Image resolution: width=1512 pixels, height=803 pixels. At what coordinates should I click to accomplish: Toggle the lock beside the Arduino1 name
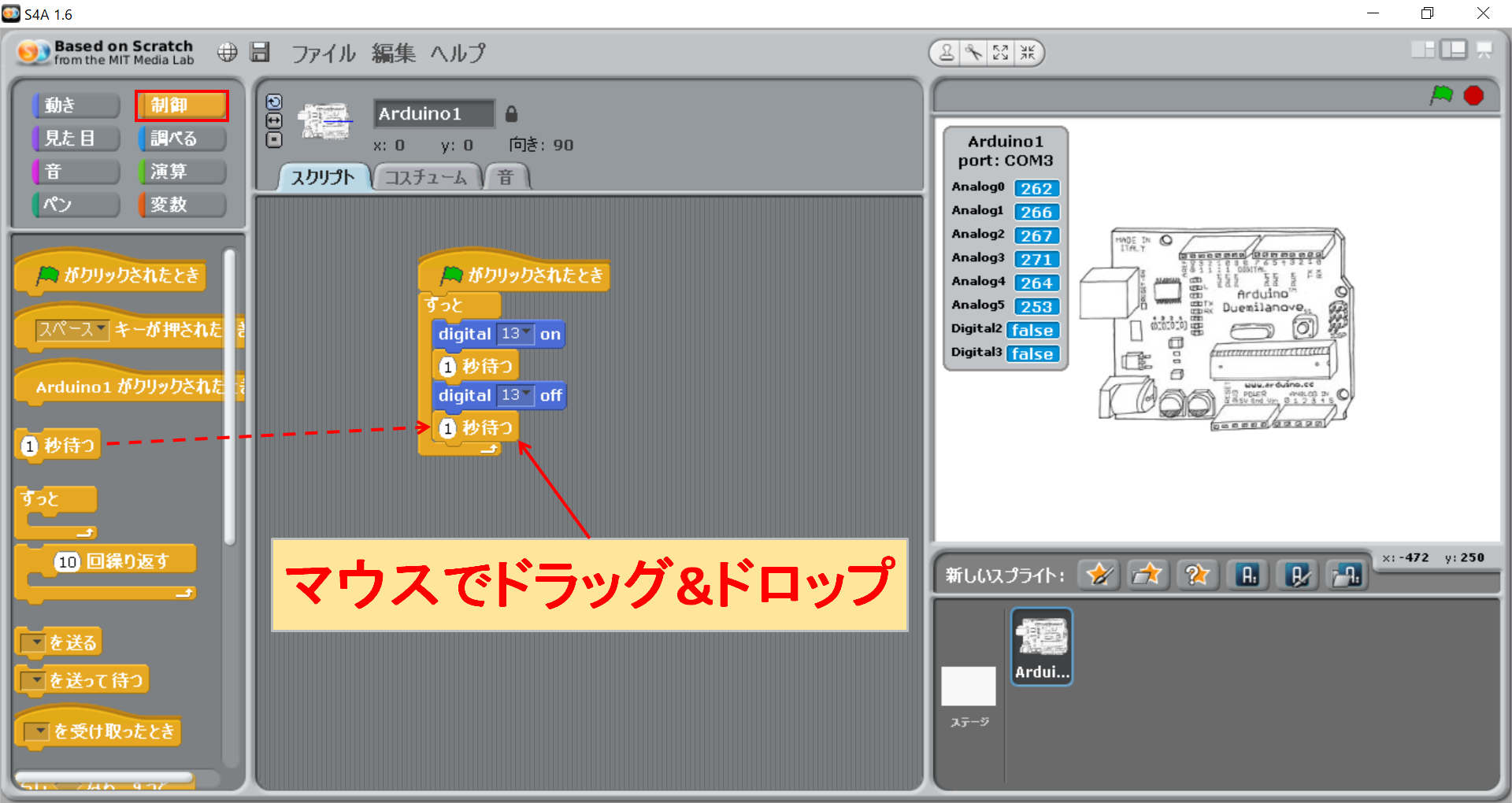[510, 114]
